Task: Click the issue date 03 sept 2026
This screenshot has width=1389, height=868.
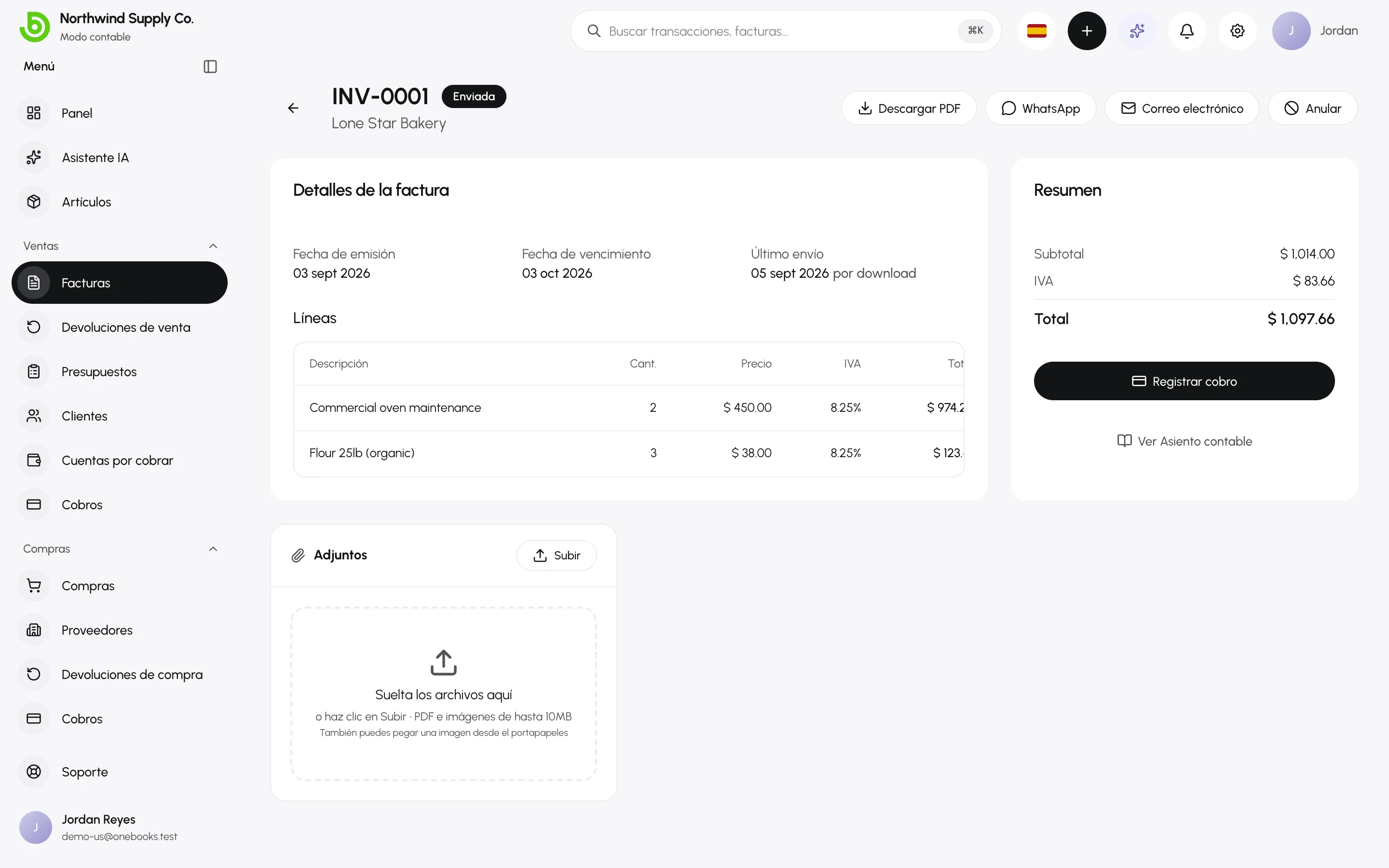Action: click(331, 273)
